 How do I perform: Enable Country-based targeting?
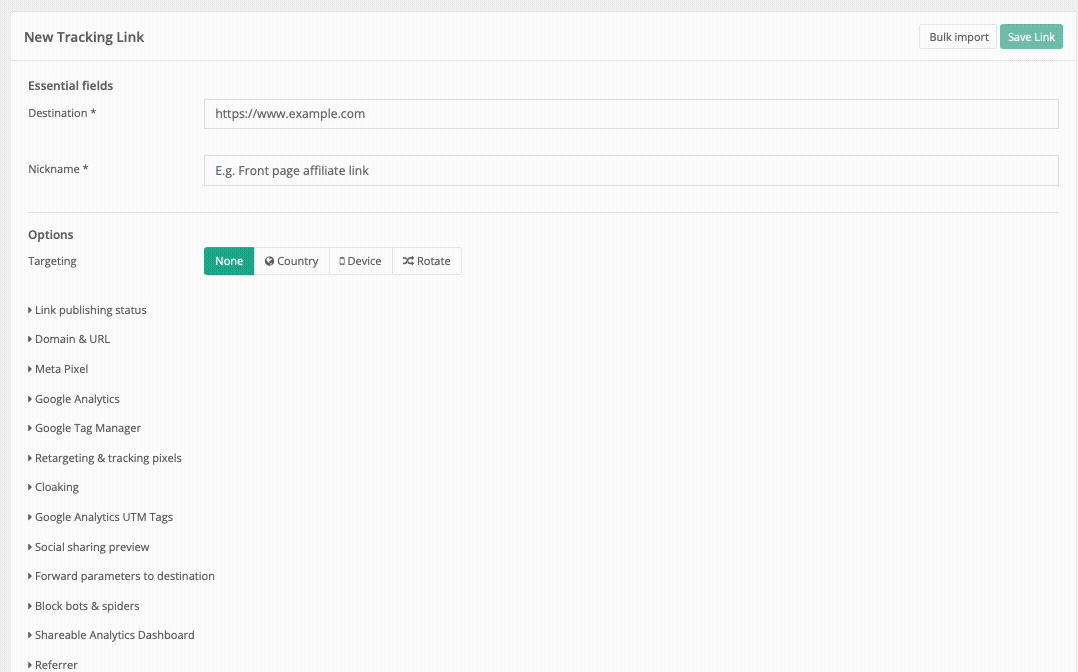(x=291, y=260)
